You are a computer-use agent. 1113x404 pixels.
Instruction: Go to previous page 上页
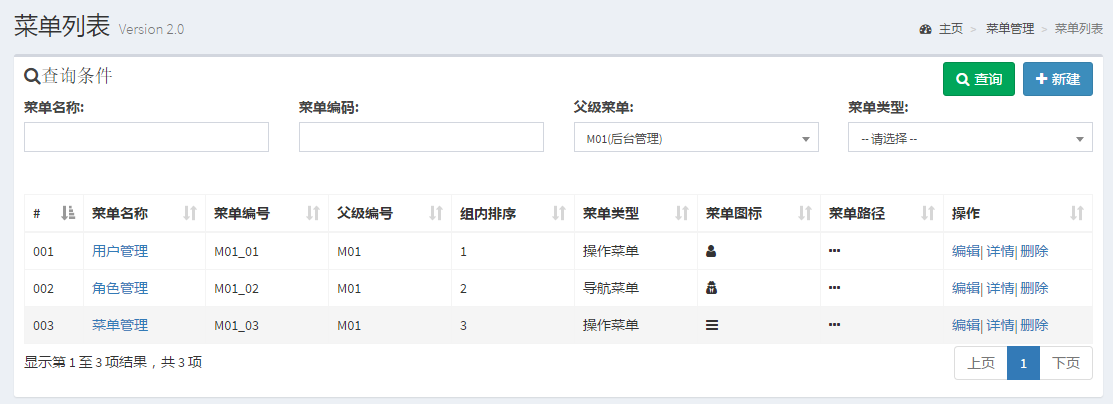pyautogui.click(x=981, y=363)
